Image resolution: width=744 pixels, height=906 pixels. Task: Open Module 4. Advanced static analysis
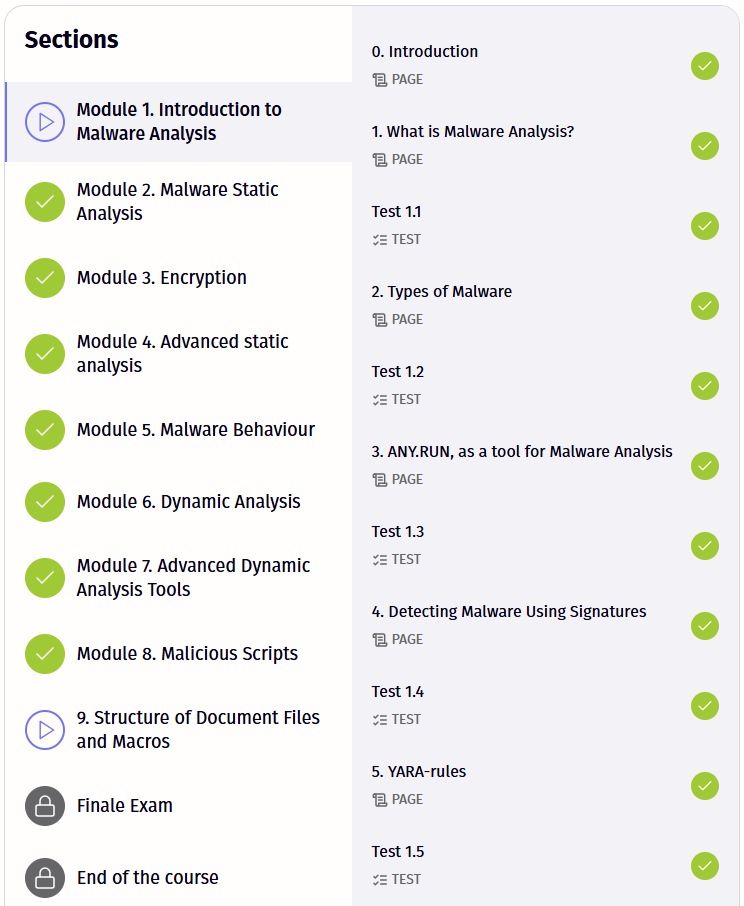[182, 354]
